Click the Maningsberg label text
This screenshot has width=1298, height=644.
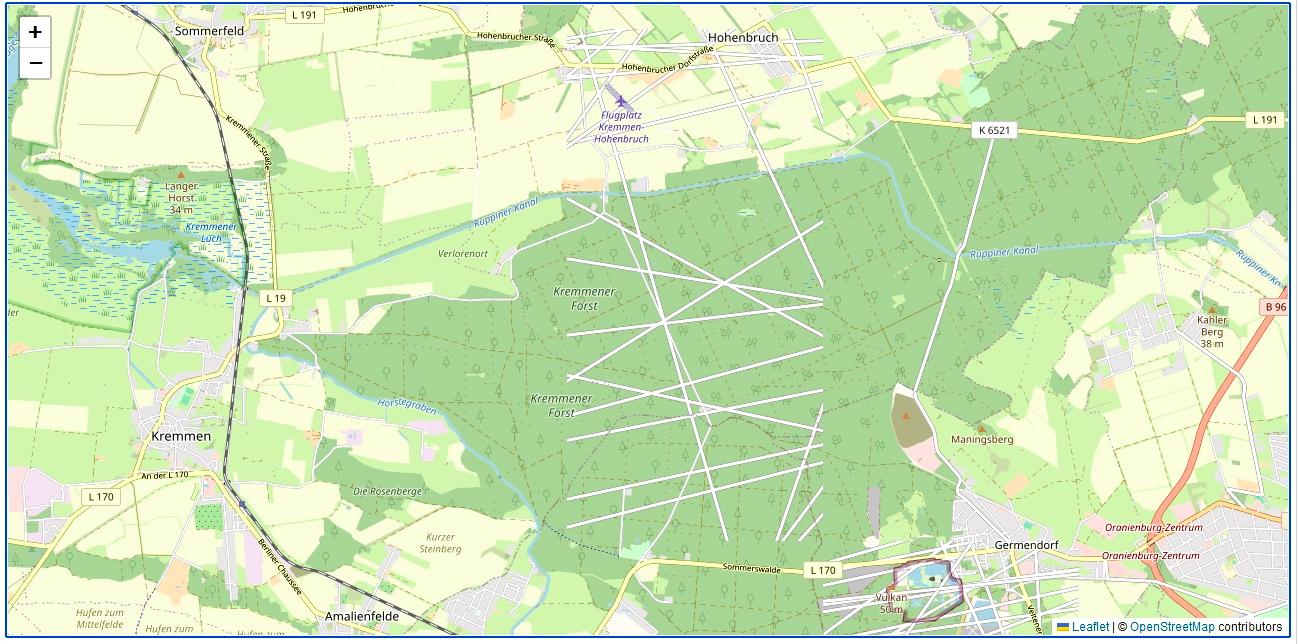(982, 440)
